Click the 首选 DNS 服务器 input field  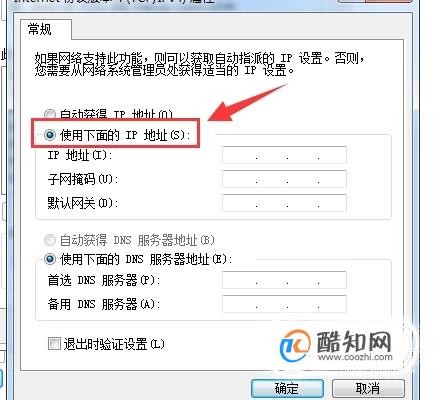click(284, 280)
